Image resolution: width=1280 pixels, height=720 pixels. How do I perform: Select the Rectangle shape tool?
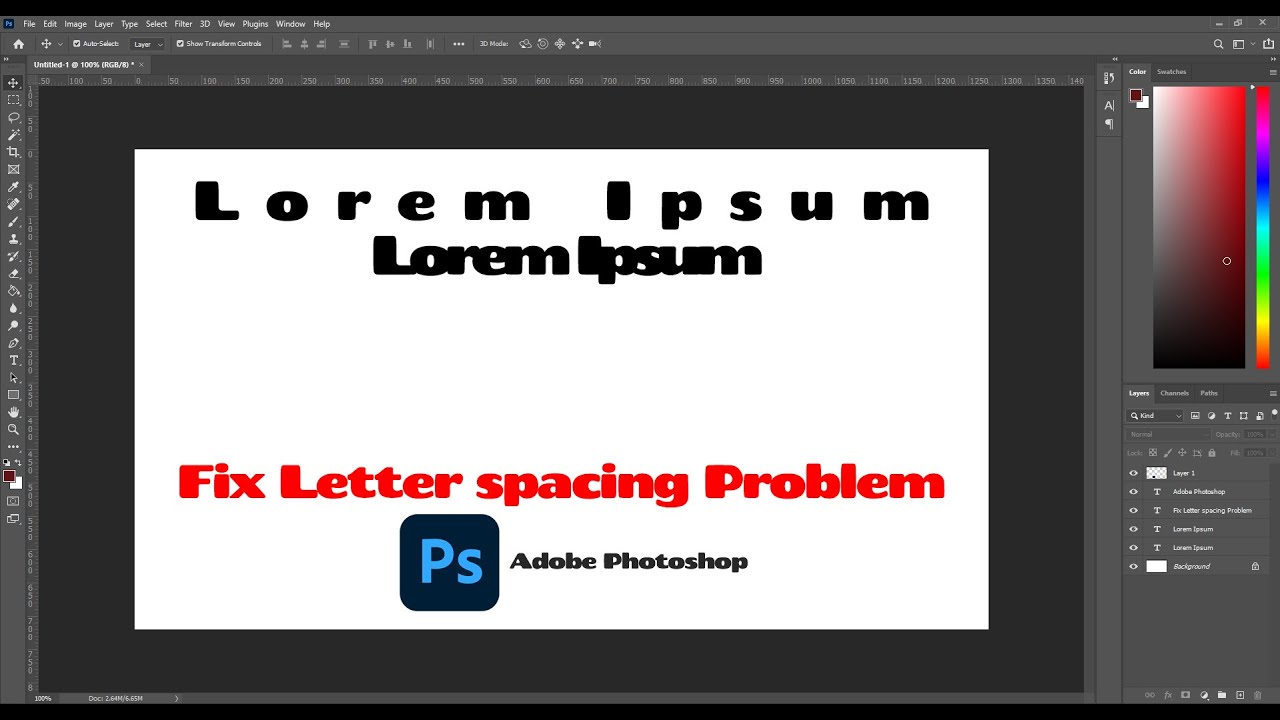[x=14, y=395]
